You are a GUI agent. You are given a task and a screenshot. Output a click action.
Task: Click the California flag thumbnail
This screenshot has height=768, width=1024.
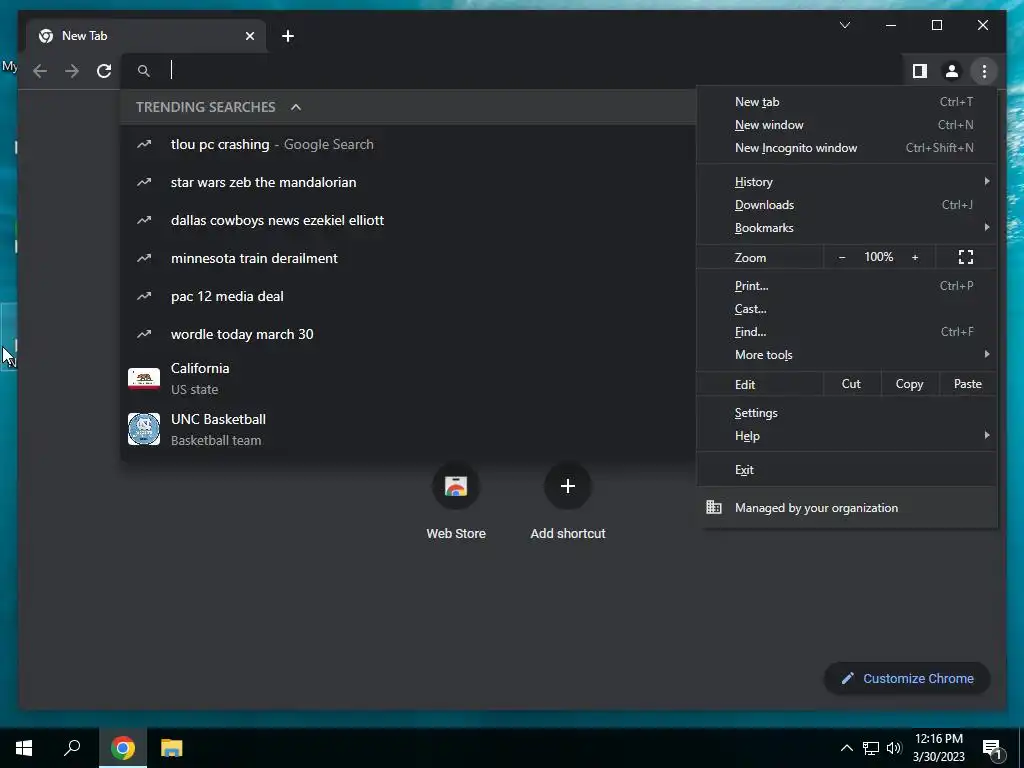pos(144,379)
